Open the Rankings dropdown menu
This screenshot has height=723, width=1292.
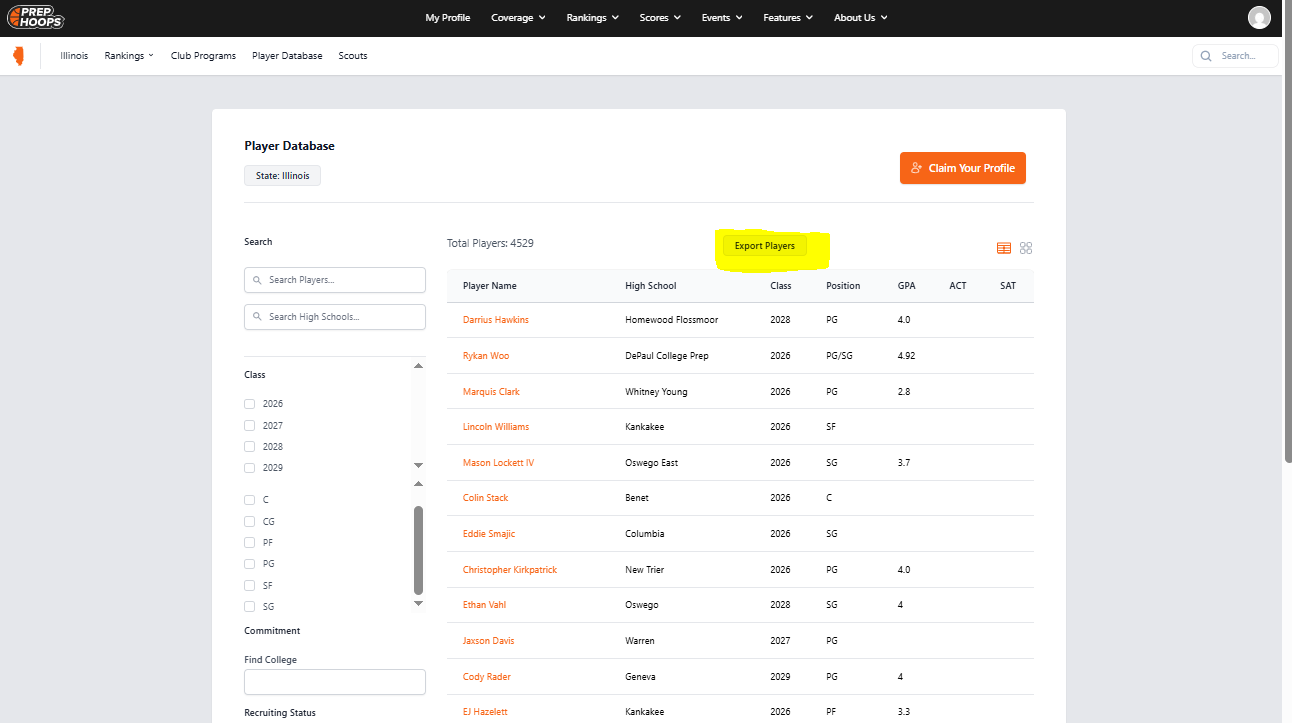(592, 17)
